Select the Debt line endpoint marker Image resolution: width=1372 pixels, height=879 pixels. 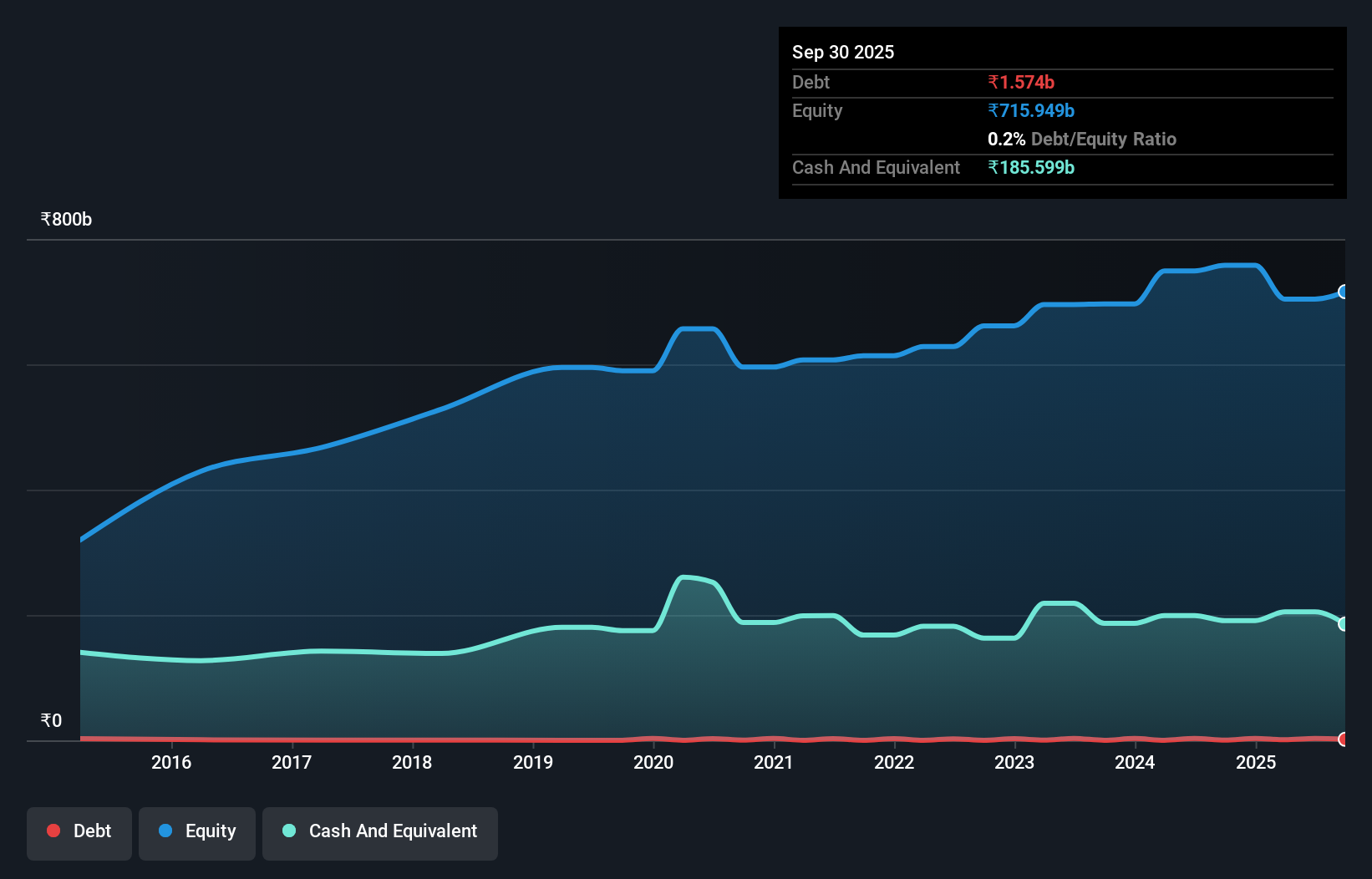(1344, 739)
